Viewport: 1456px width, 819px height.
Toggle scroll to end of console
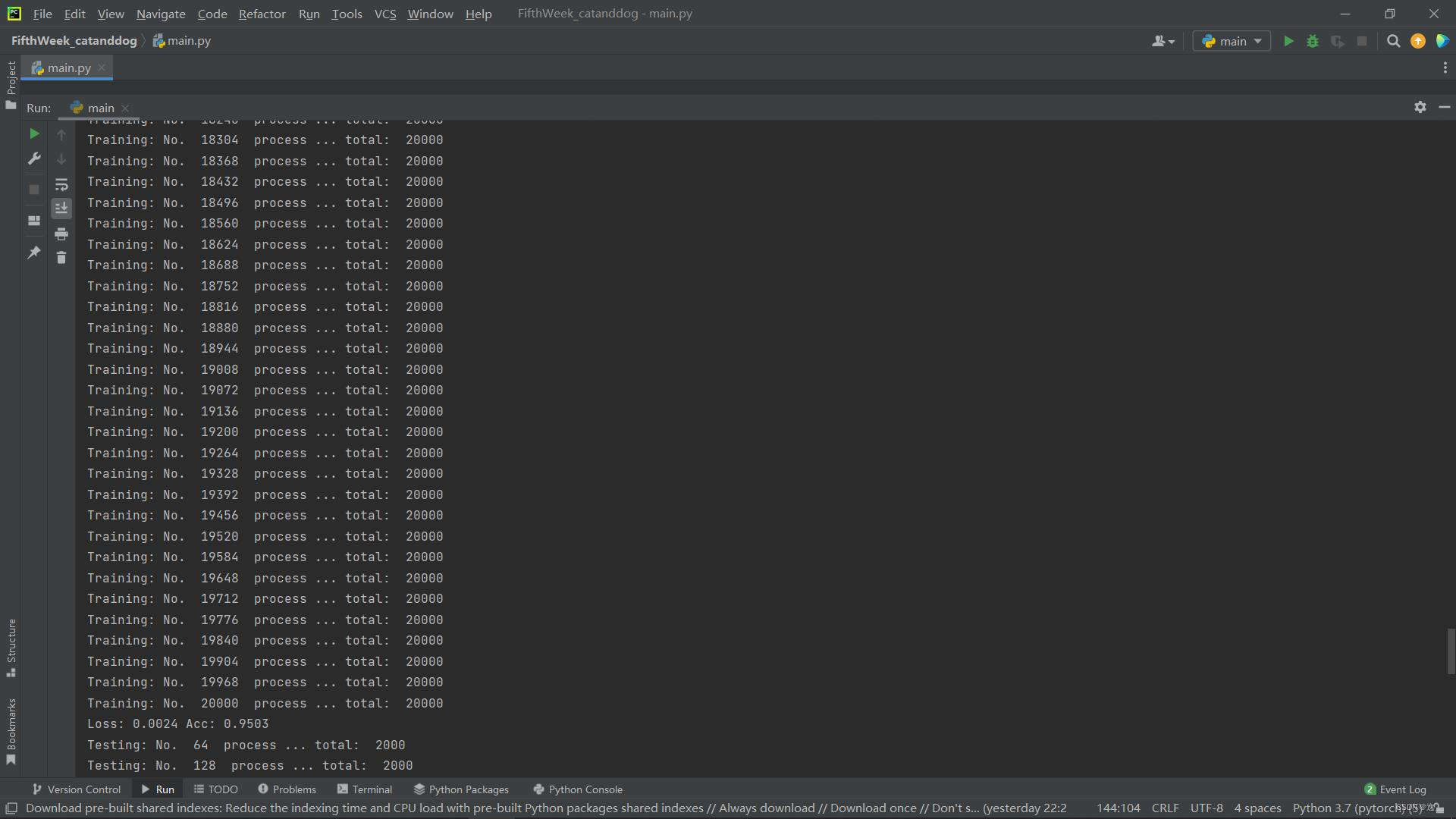61,208
